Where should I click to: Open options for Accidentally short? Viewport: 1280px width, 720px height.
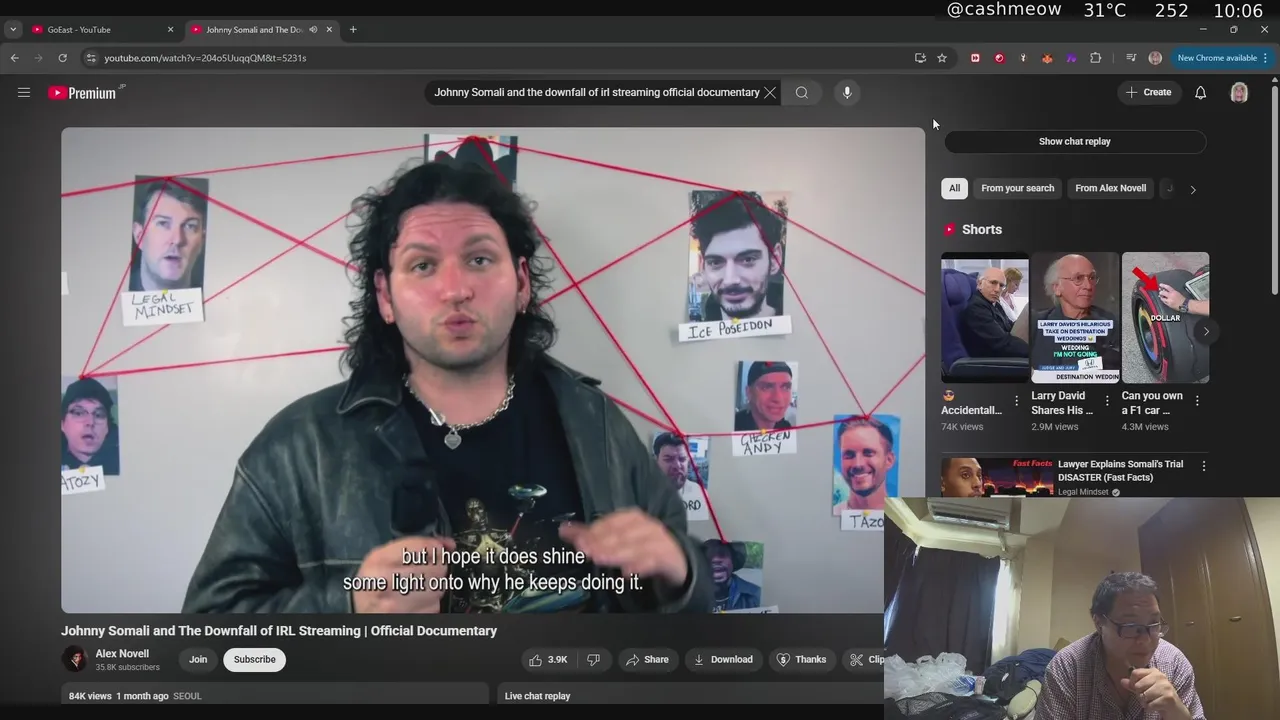pos(1016,401)
